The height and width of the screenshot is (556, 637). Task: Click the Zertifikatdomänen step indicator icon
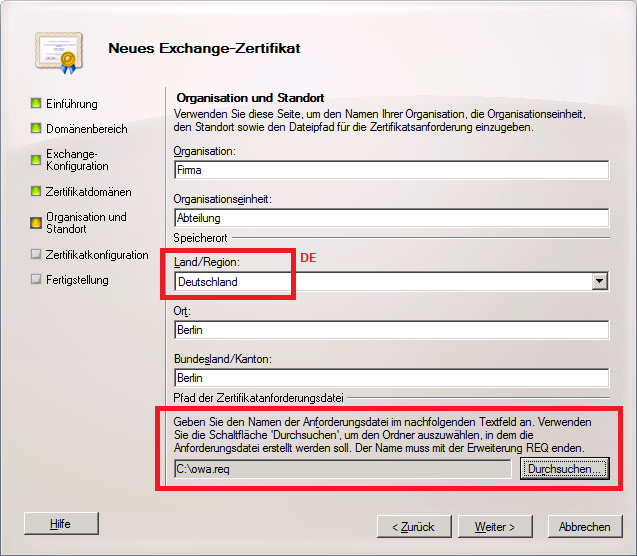pos(36,192)
